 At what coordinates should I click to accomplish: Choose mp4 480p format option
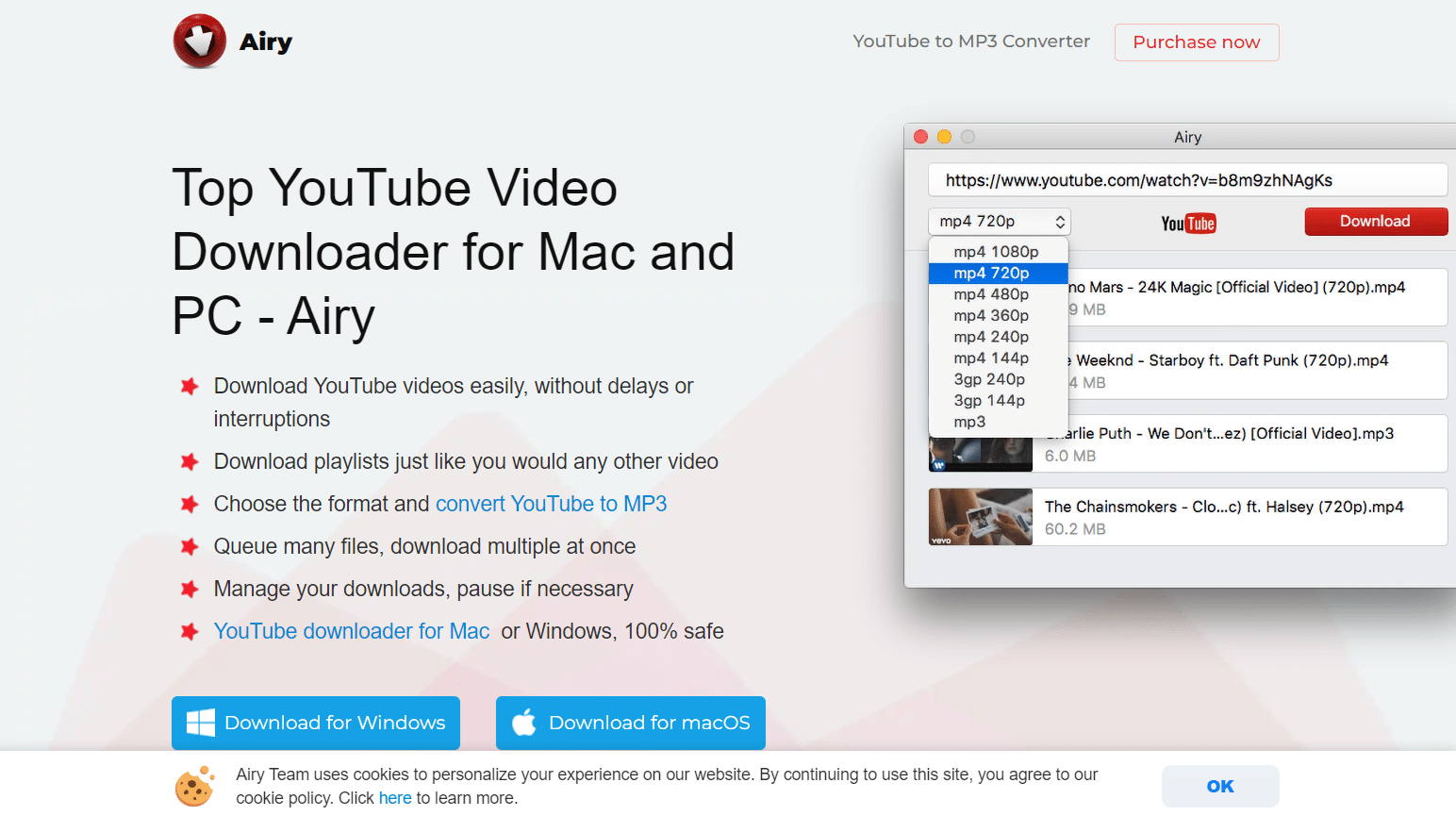(x=999, y=294)
